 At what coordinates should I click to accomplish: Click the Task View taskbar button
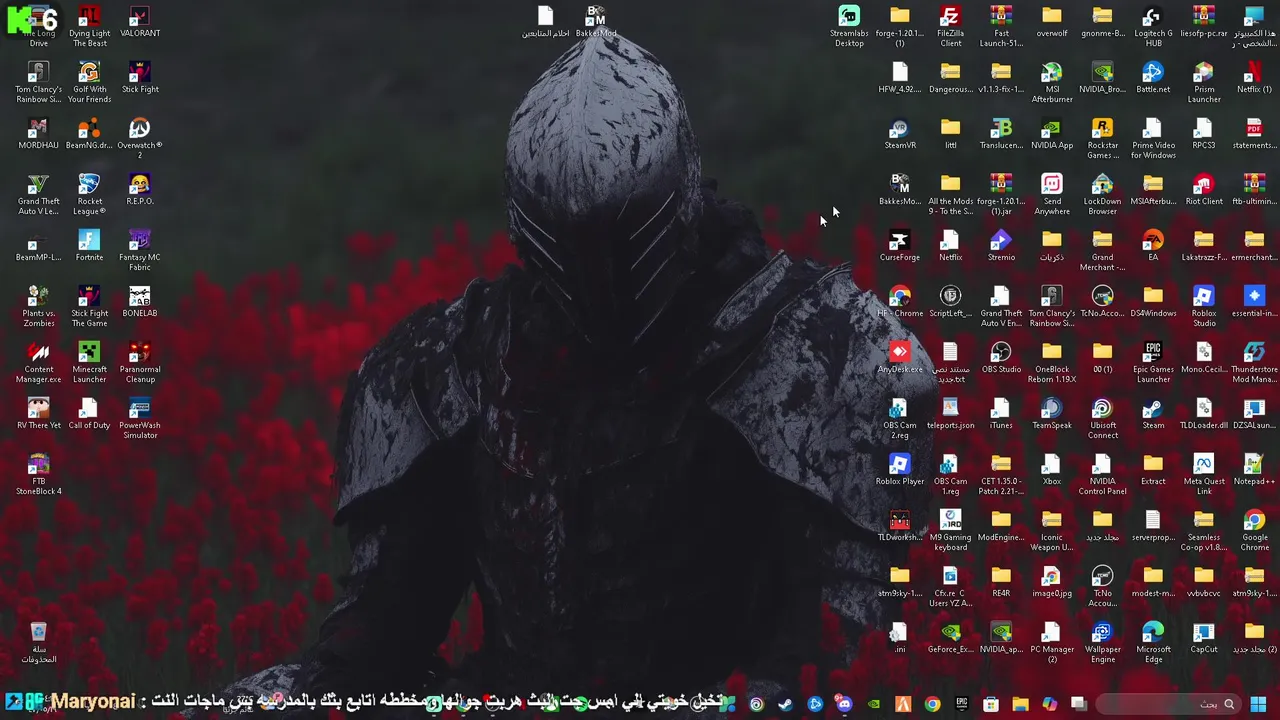[x=1079, y=704]
